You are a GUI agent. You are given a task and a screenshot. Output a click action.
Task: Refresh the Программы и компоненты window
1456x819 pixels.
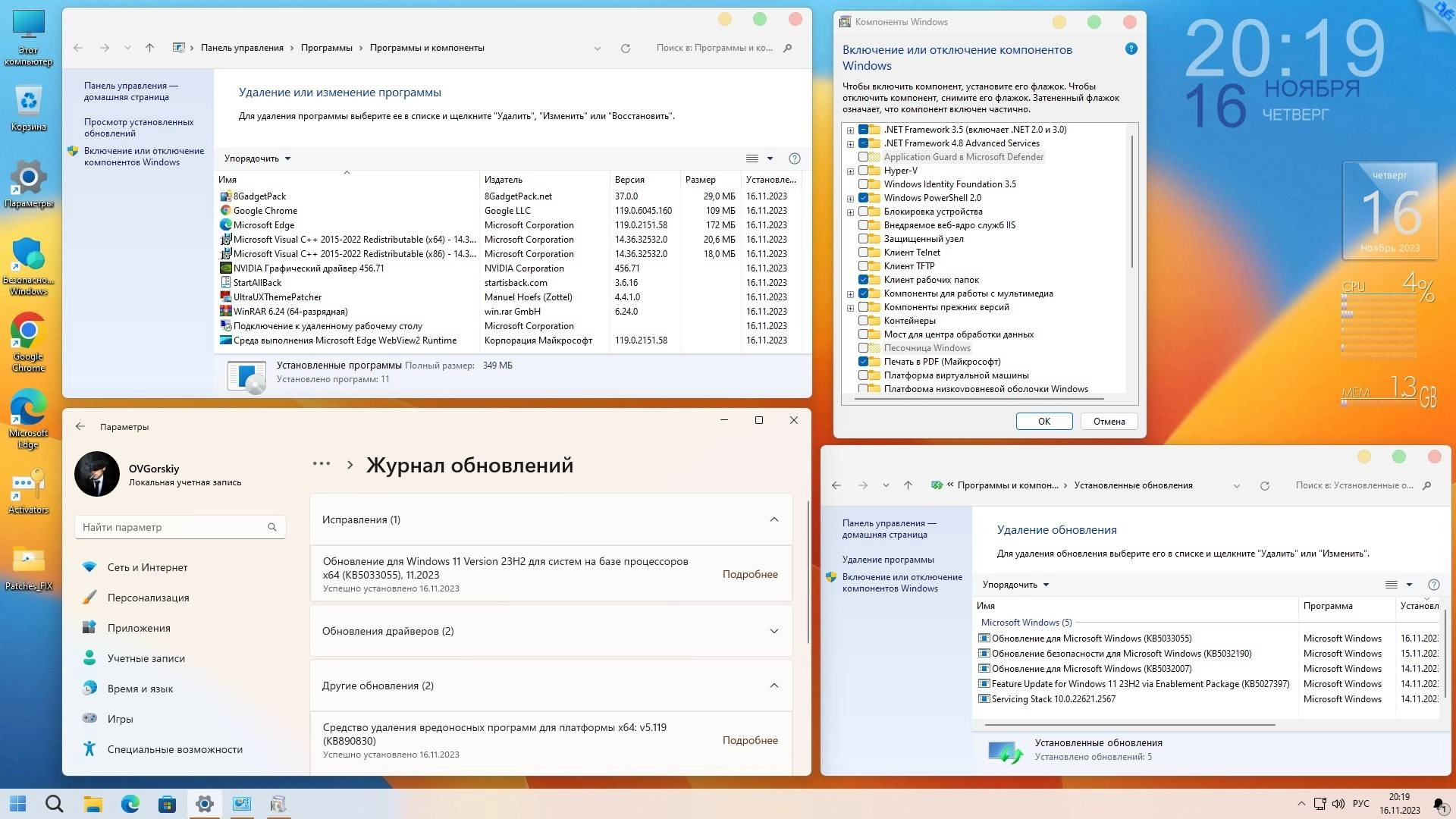coord(626,48)
